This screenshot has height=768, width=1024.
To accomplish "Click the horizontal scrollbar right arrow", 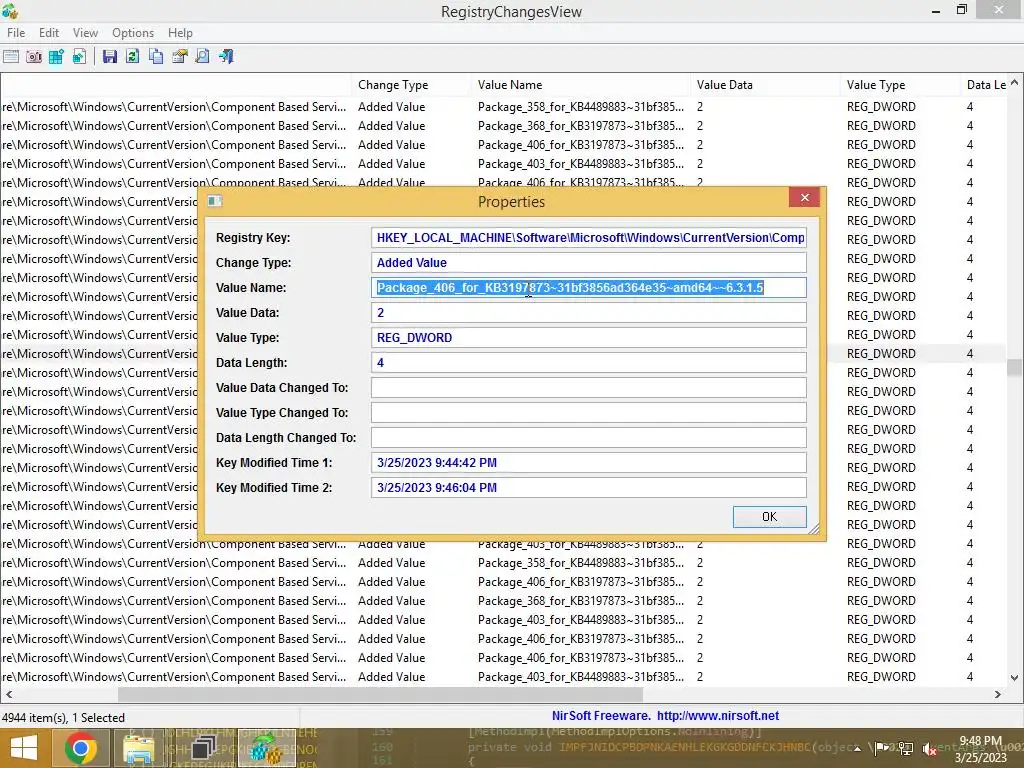I will (x=998, y=694).
